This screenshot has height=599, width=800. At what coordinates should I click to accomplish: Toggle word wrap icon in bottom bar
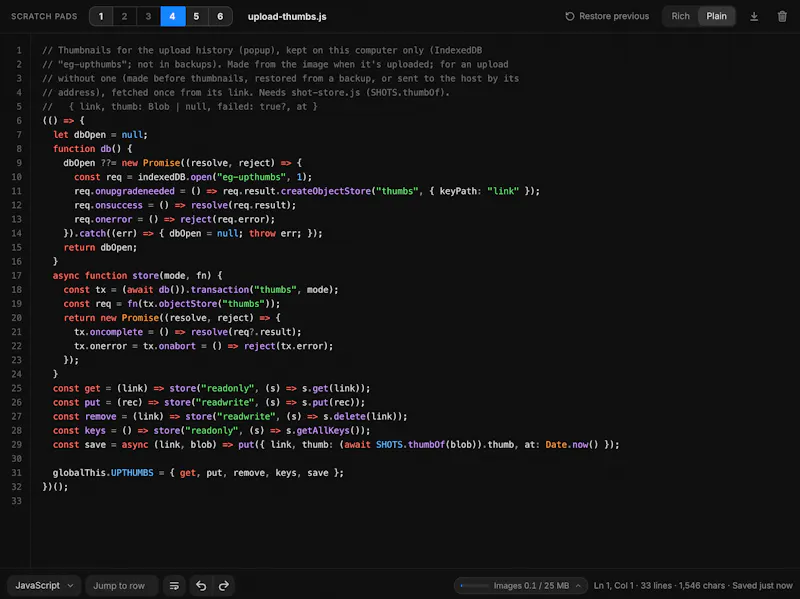[x=174, y=585]
